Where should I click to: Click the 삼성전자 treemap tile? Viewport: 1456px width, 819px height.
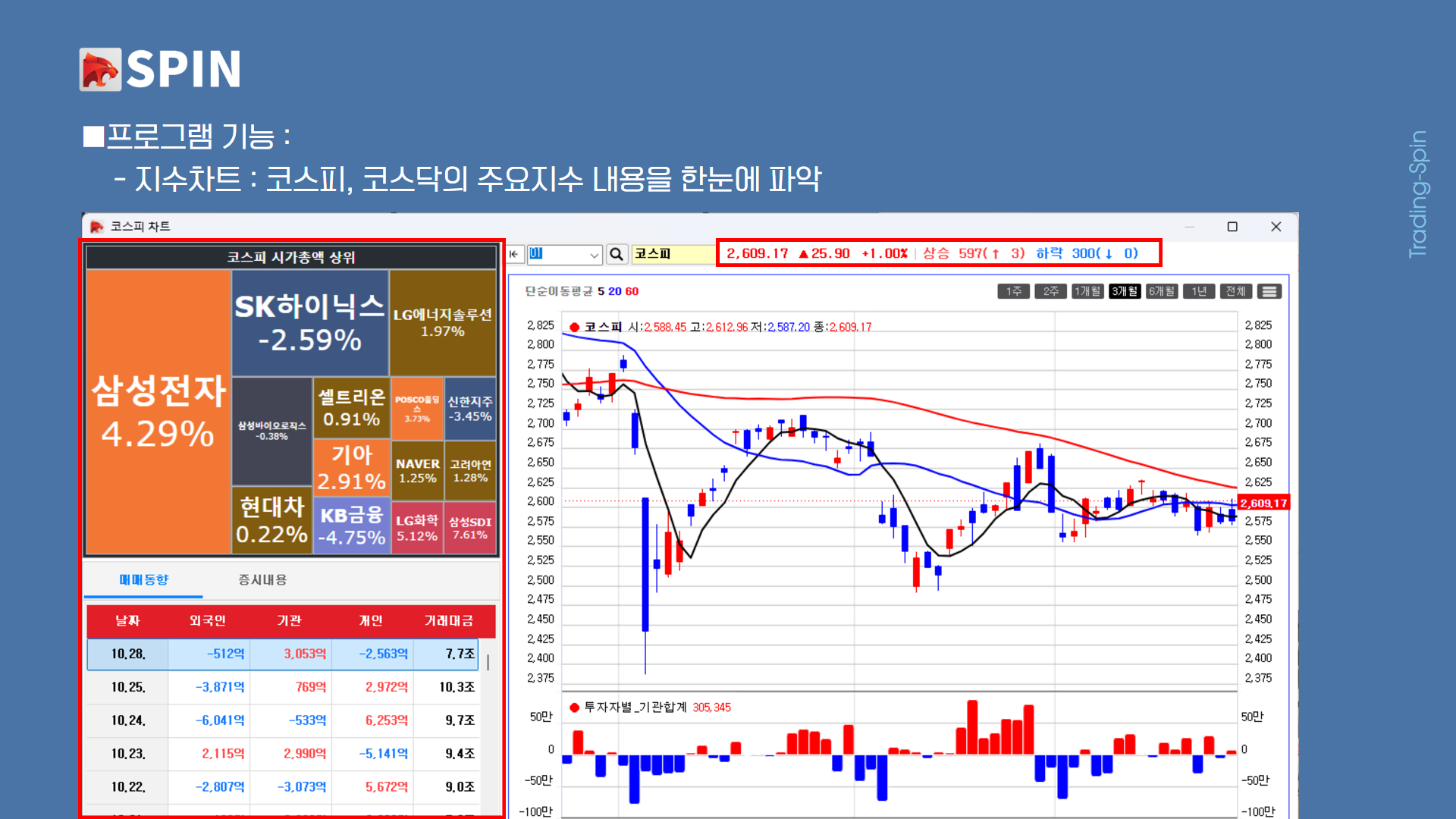click(158, 412)
